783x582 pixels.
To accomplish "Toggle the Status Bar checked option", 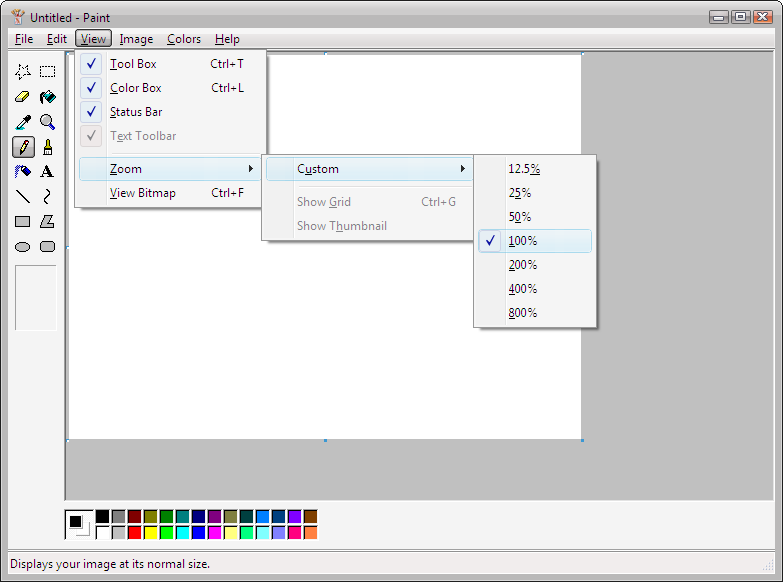I will pyautogui.click(x=170, y=112).
